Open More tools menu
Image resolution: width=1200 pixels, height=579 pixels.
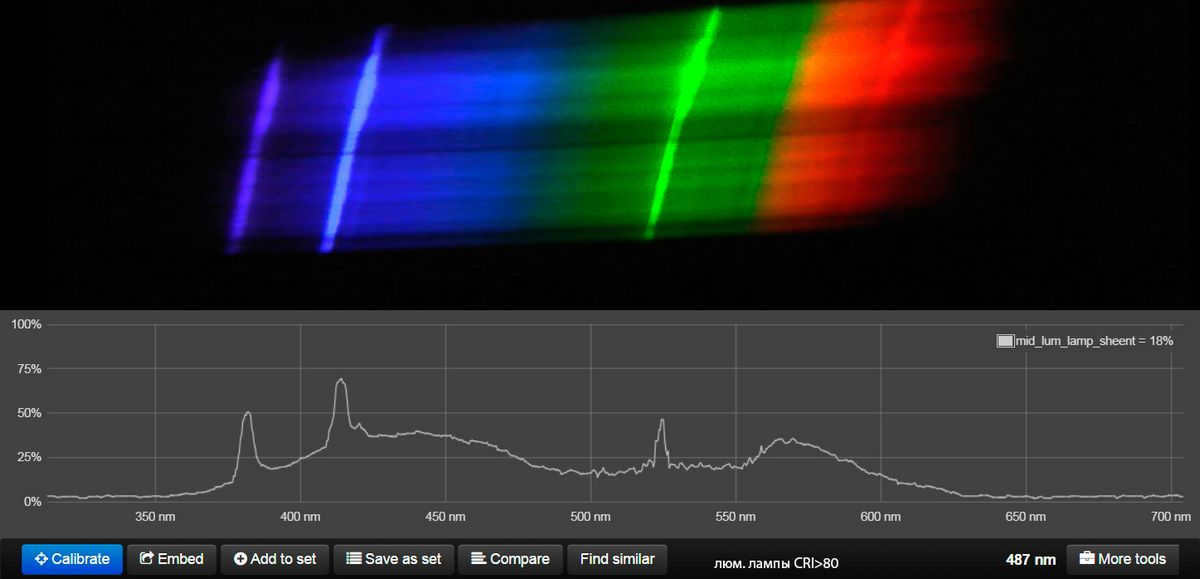coord(1123,559)
